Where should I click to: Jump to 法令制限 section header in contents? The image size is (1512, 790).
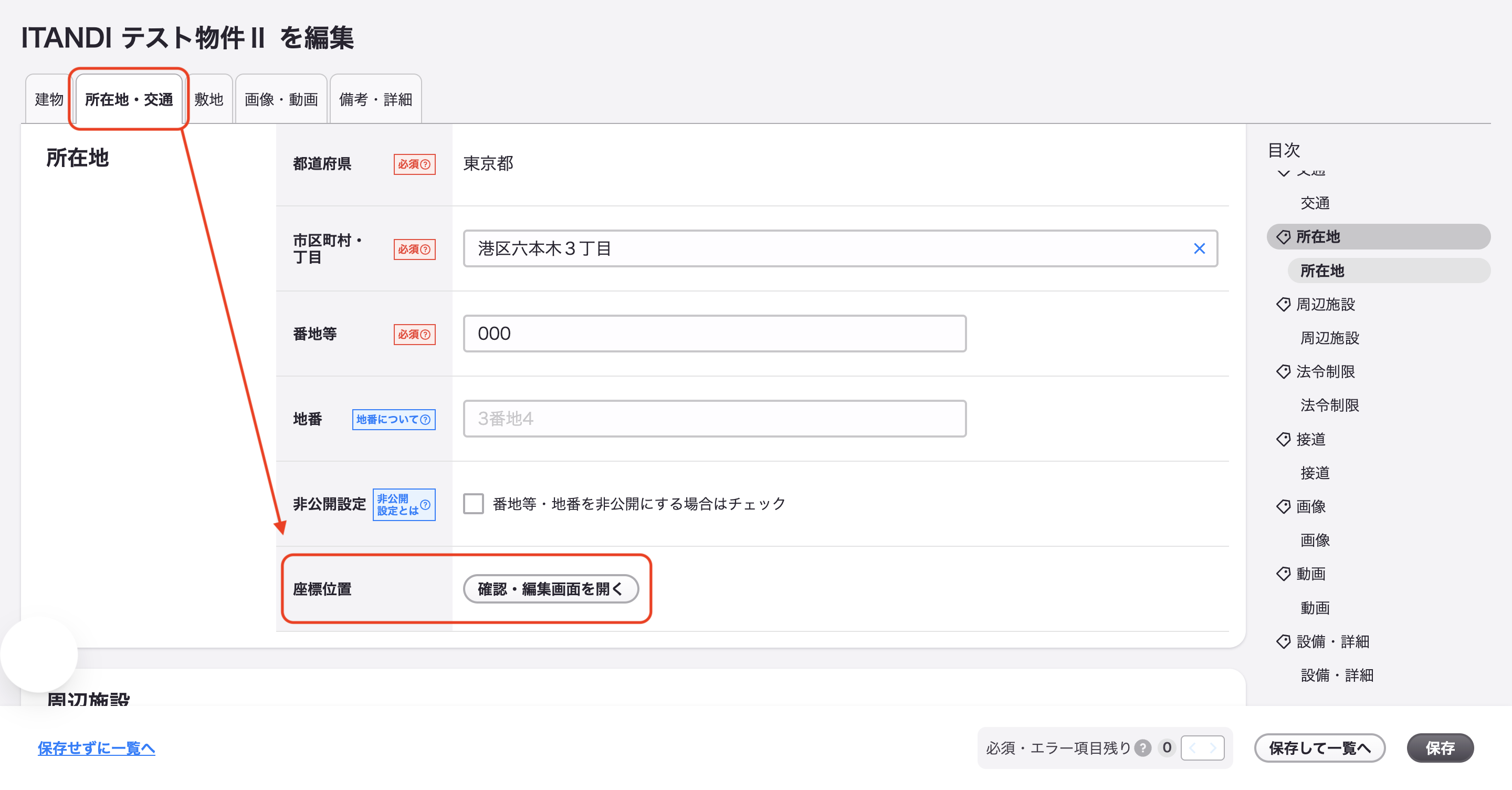click(x=1325, y=372)
